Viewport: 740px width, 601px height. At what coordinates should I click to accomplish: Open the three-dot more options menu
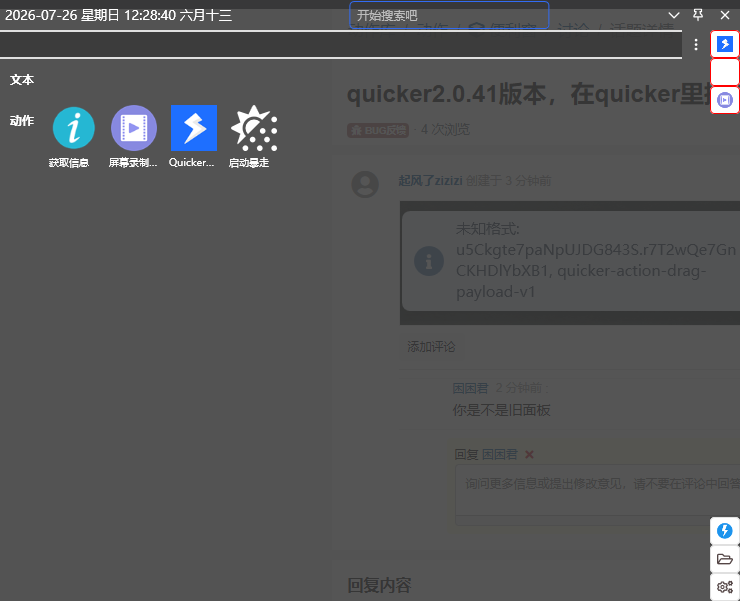[696, 45]
